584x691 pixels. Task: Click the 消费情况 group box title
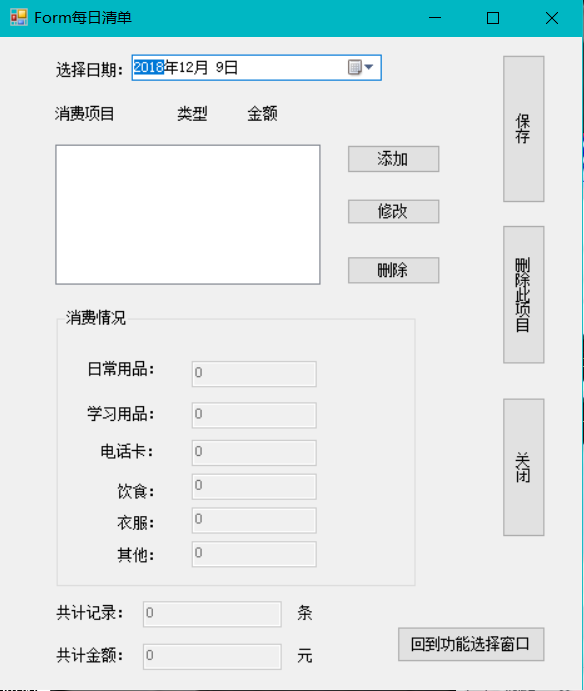pos(96,317)
